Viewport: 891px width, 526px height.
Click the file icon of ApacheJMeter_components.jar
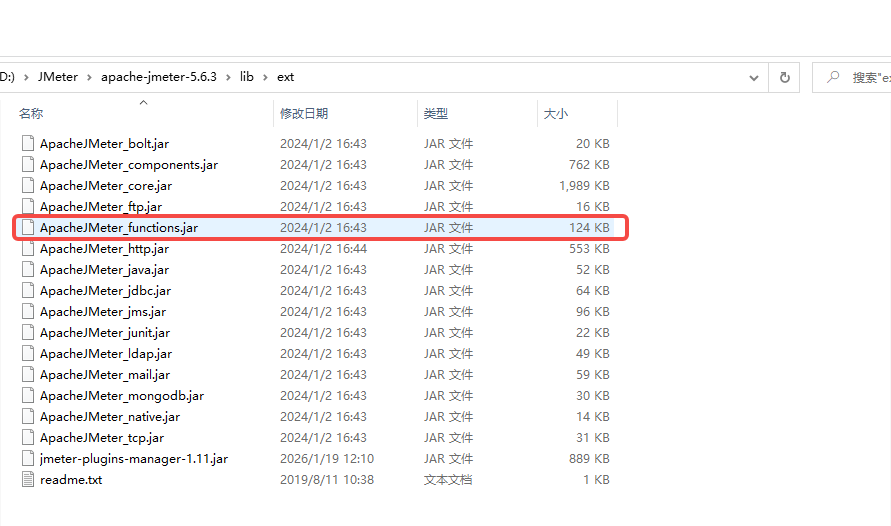click(28, 164)
